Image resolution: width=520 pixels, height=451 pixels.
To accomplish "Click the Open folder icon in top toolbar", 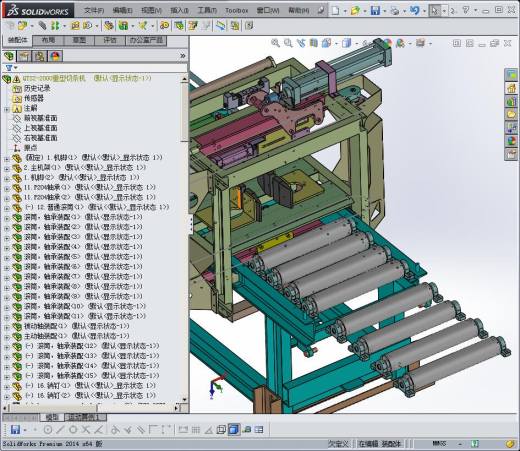I will click(355, 11).
